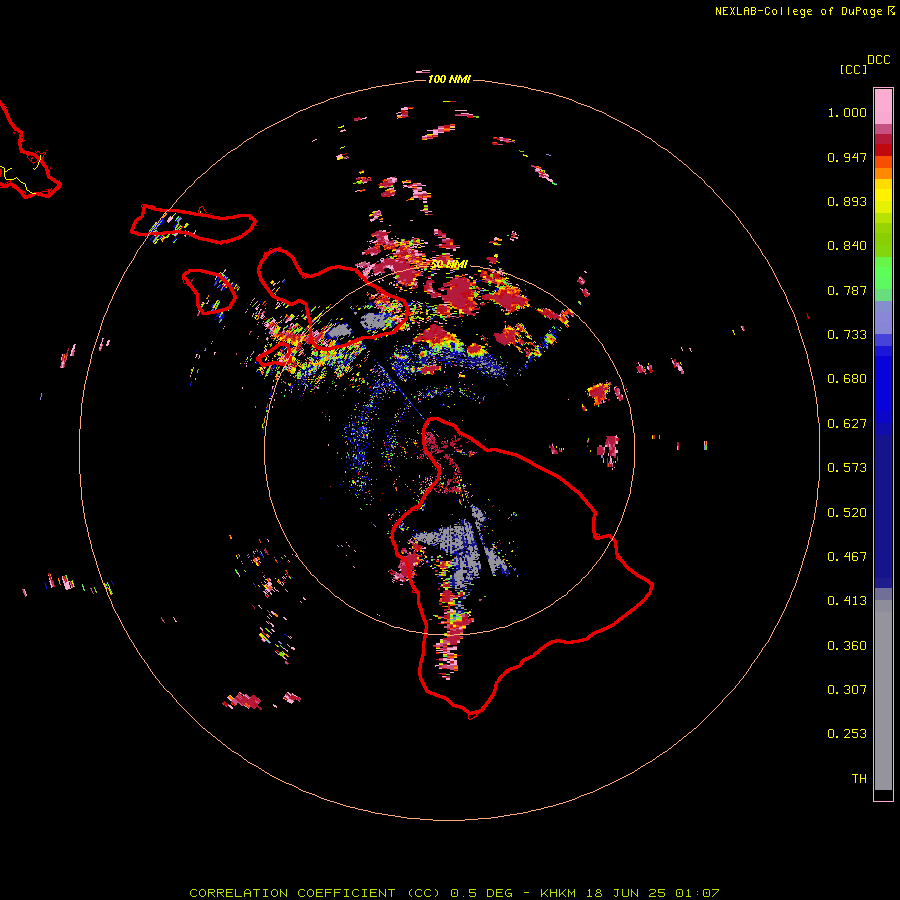Click the 1.000 value on the color scale
900x900 pixels.
click(847, 112)
